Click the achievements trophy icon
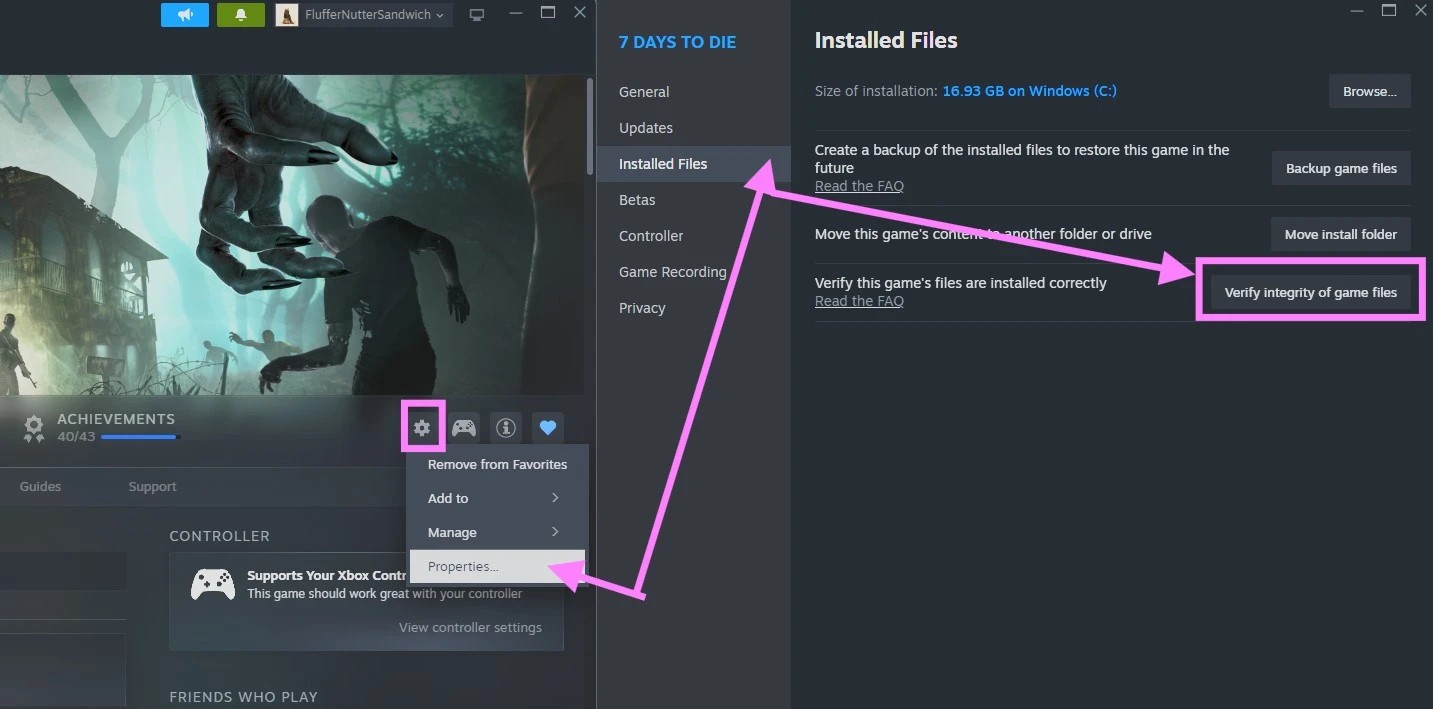The height and width of the screenshot is (709, 1433). coord(34,428)
